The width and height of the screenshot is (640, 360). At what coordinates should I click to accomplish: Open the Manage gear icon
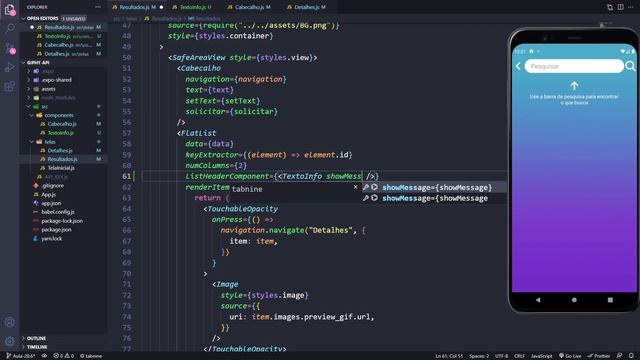click(9, 341)
